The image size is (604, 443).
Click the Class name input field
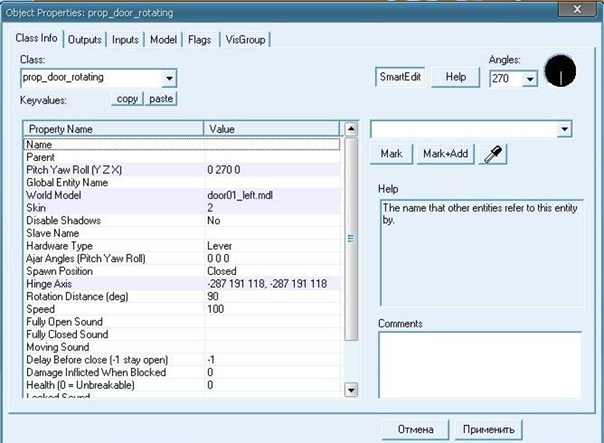[x=92, y=78]
